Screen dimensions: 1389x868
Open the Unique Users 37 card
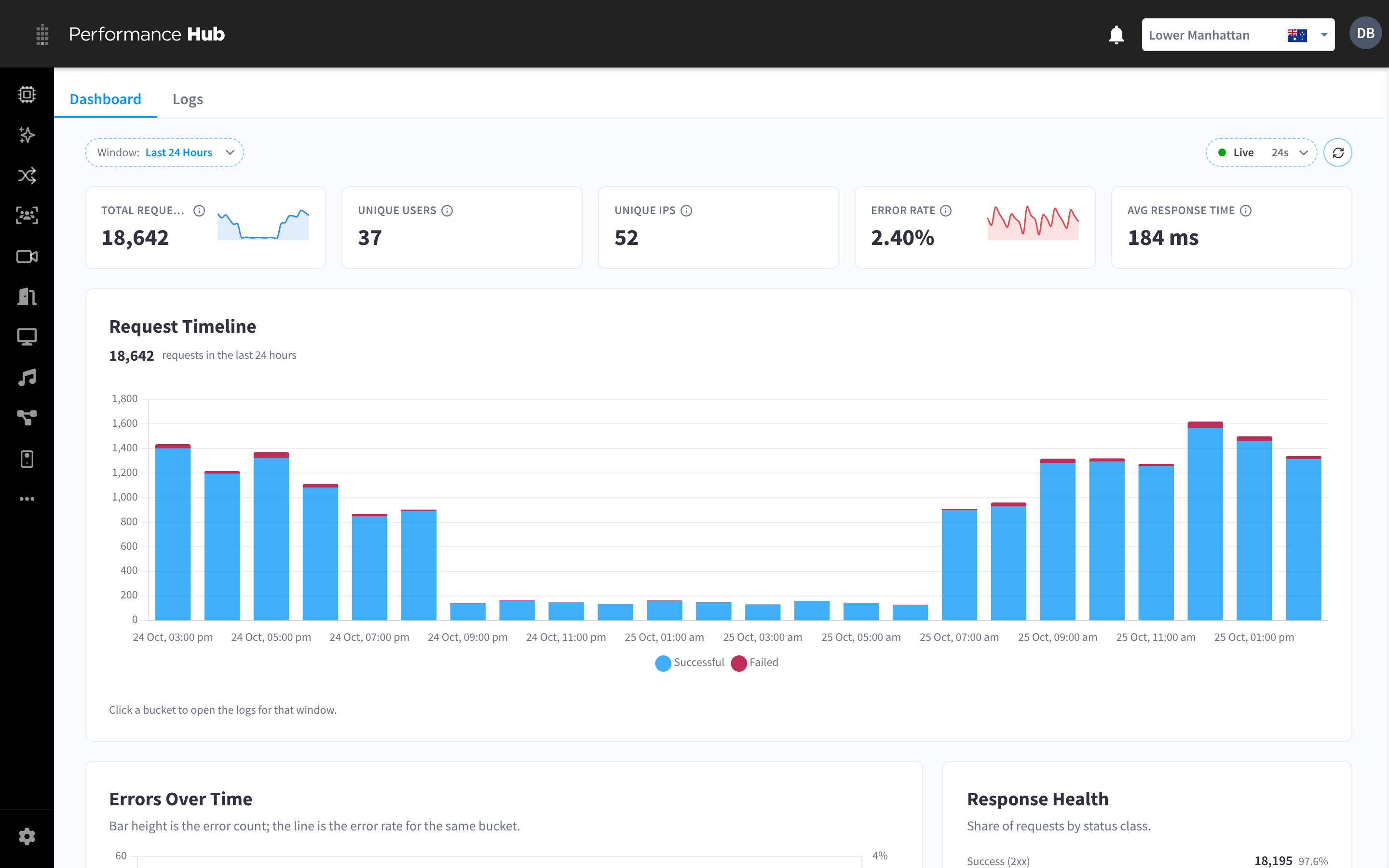tap(462, 227)
